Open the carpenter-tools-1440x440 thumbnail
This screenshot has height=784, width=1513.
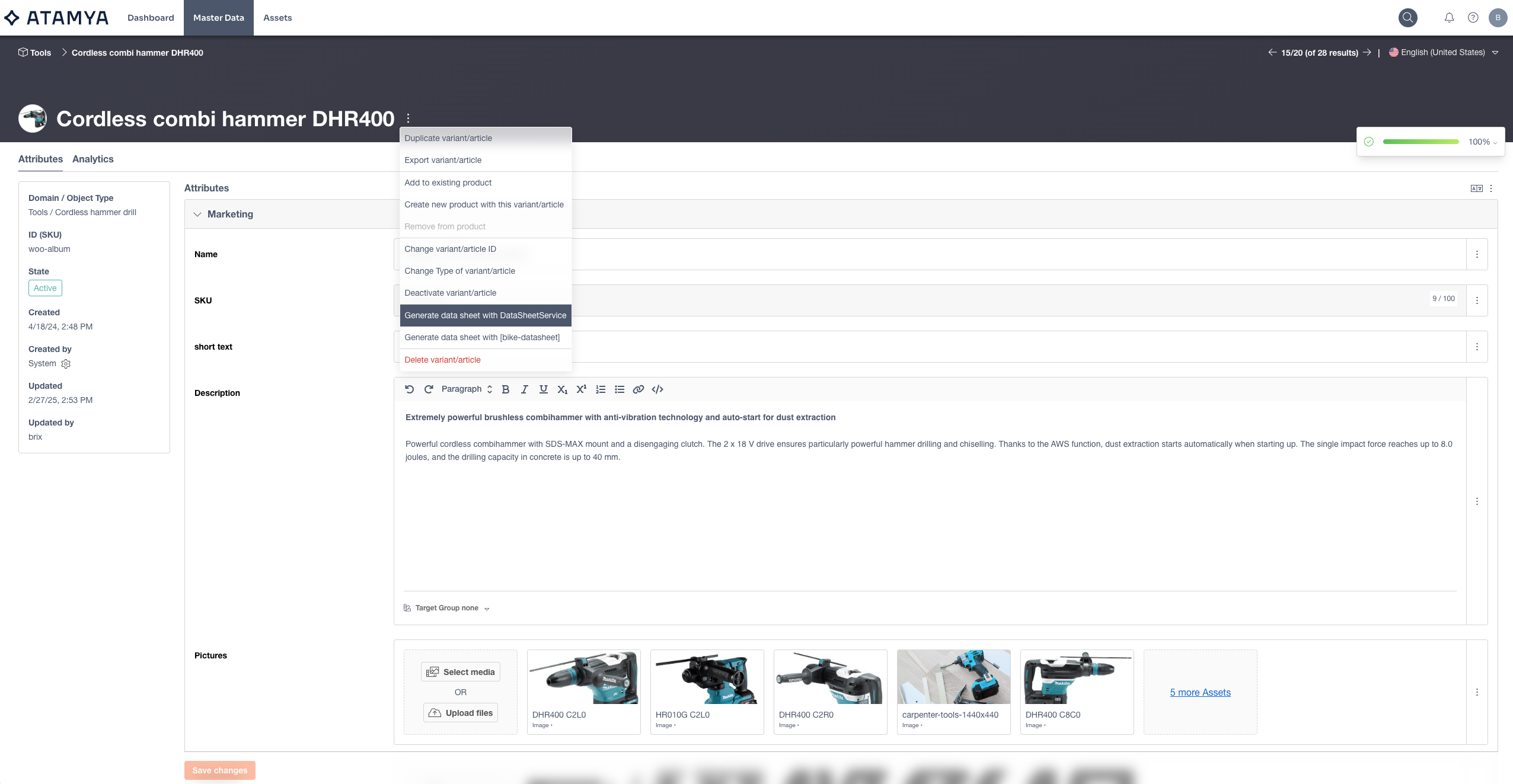[954, 677]
